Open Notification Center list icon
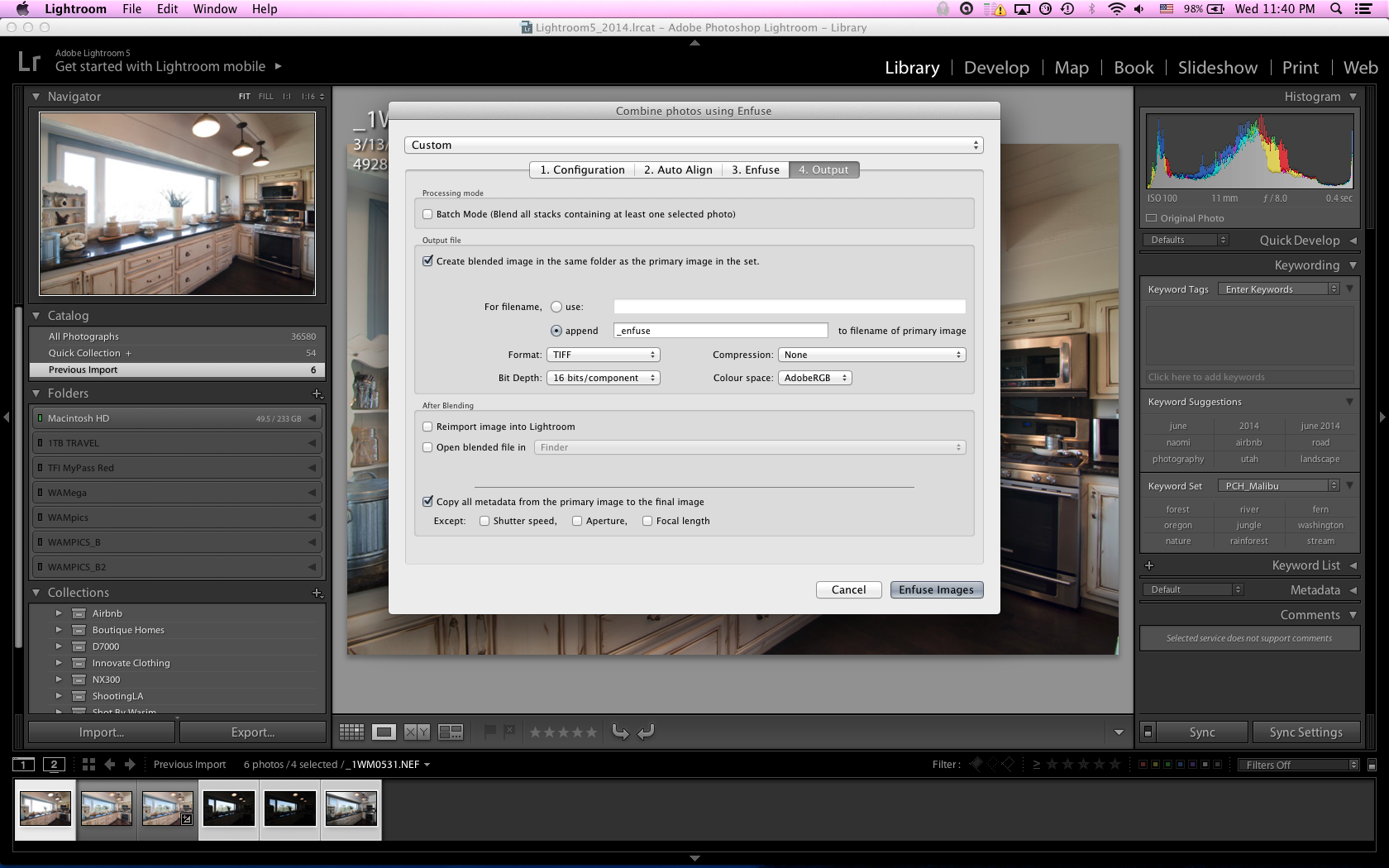1389x868 pixels. (x=1363, y=9)
